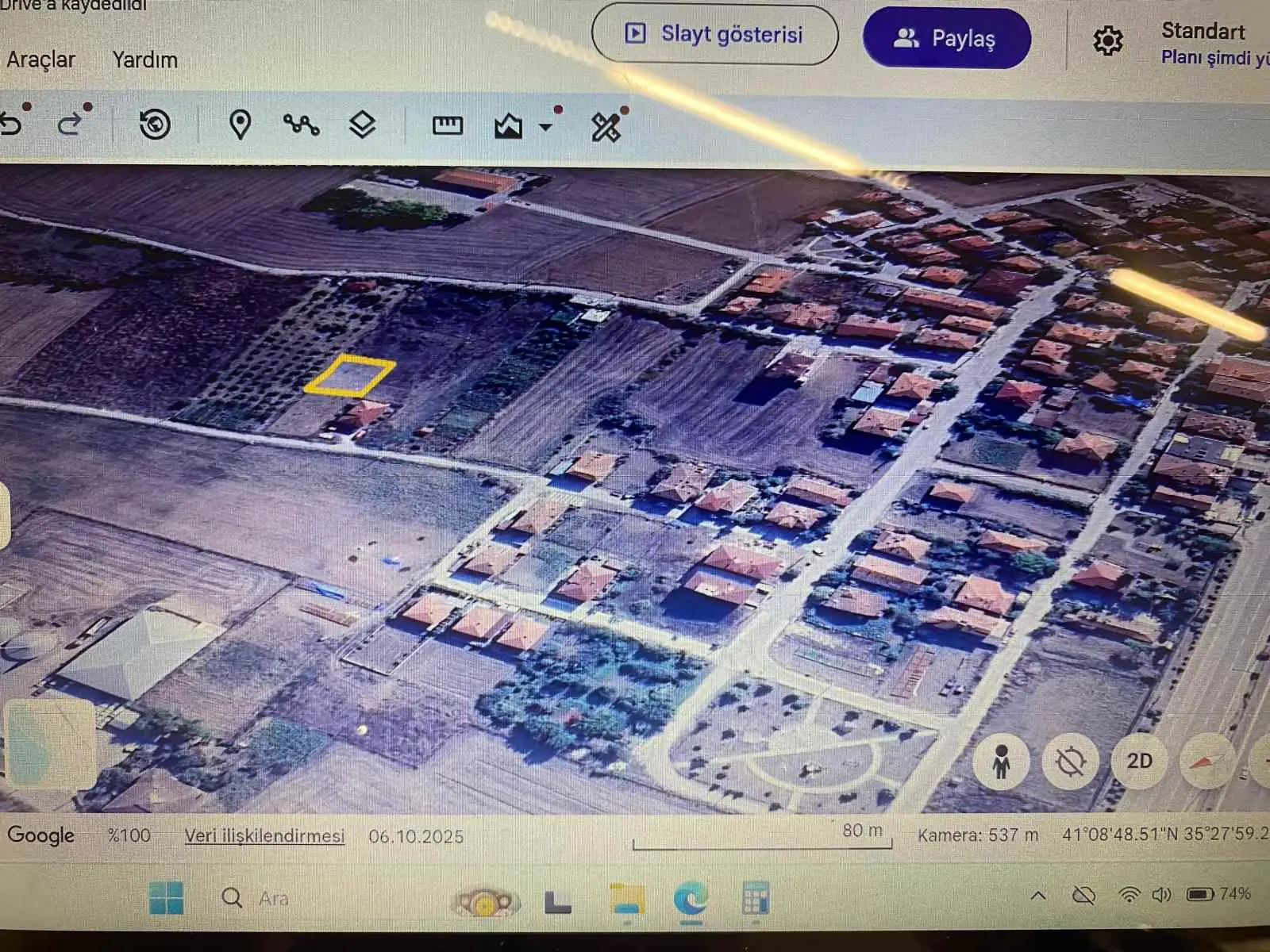This screenshot has width=1270, height=952.
Task: Open Veri ilişkilendirmesi attribution link
Action: pyautogui.click(x=264, y=836)
